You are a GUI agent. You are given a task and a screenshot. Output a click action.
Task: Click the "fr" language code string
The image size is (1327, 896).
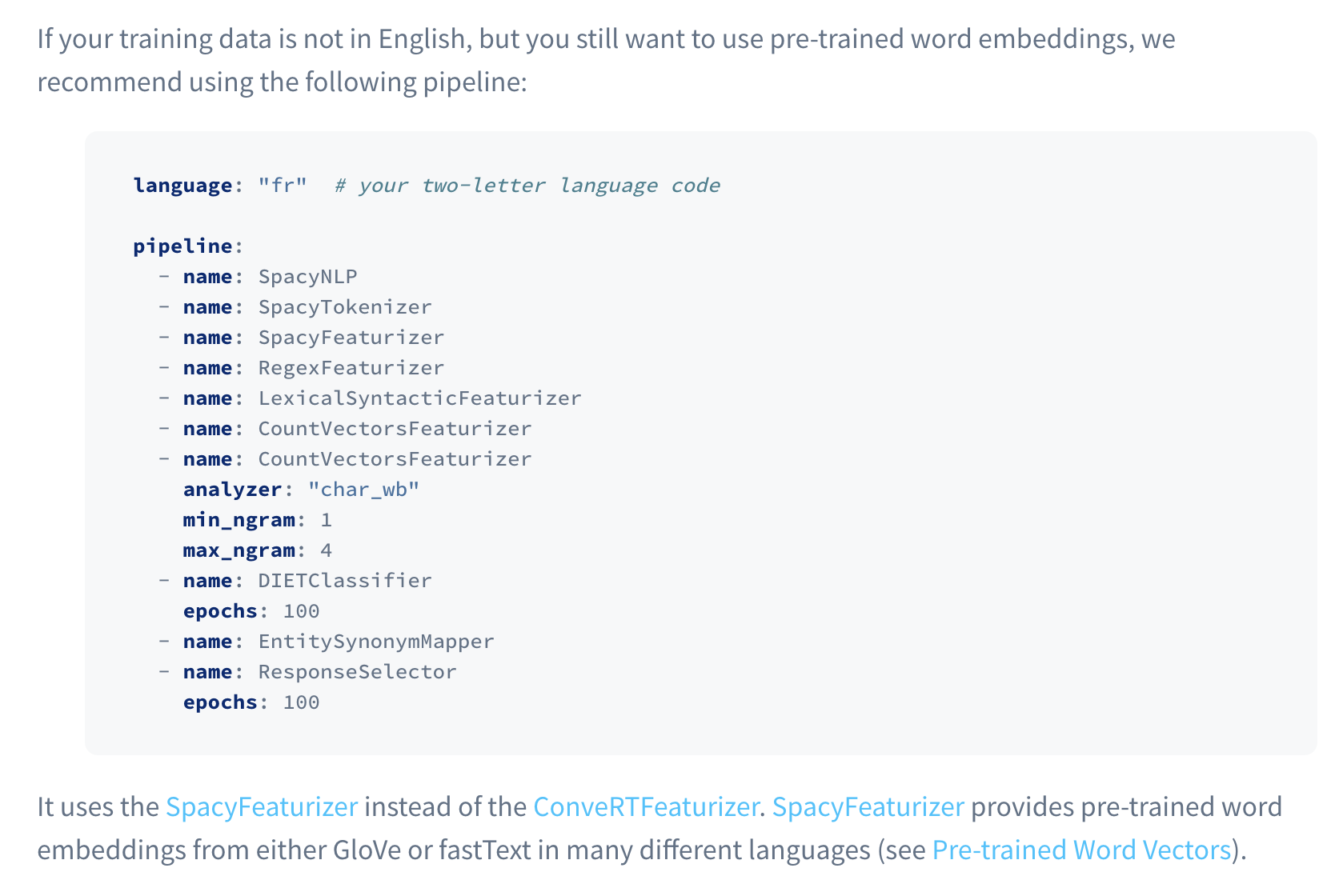click(x=283, y=186)
